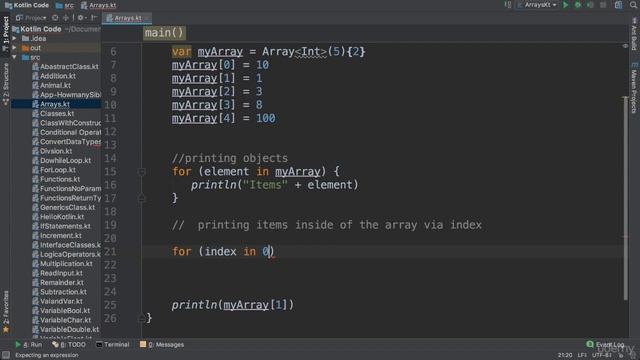
Task: Open Project Structure icon in top toolbar
Action: point(618,5)
